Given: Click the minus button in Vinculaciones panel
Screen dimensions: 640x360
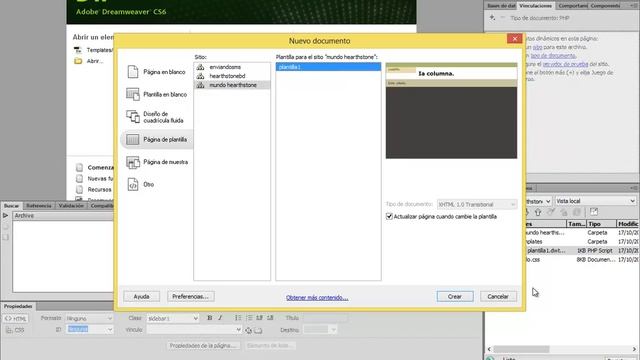Looking at the screenshot, I should (x=502, y=18).
